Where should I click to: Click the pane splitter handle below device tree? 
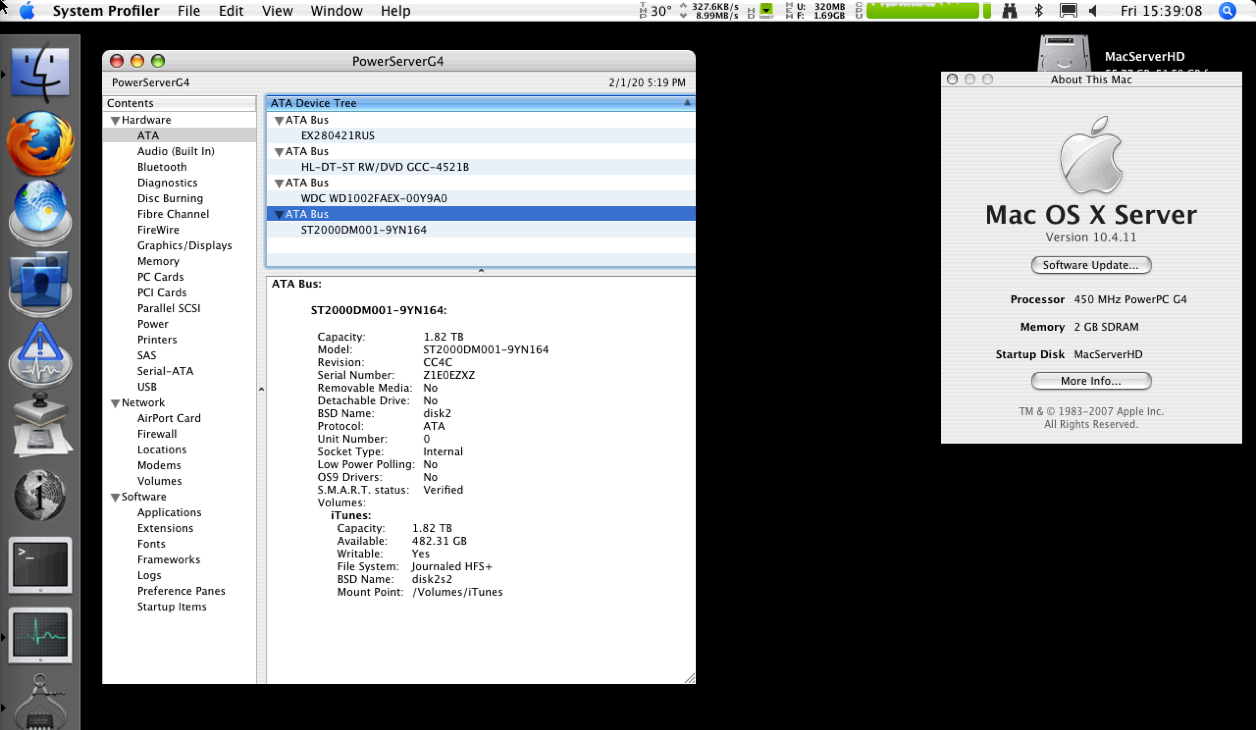point(481,271)
